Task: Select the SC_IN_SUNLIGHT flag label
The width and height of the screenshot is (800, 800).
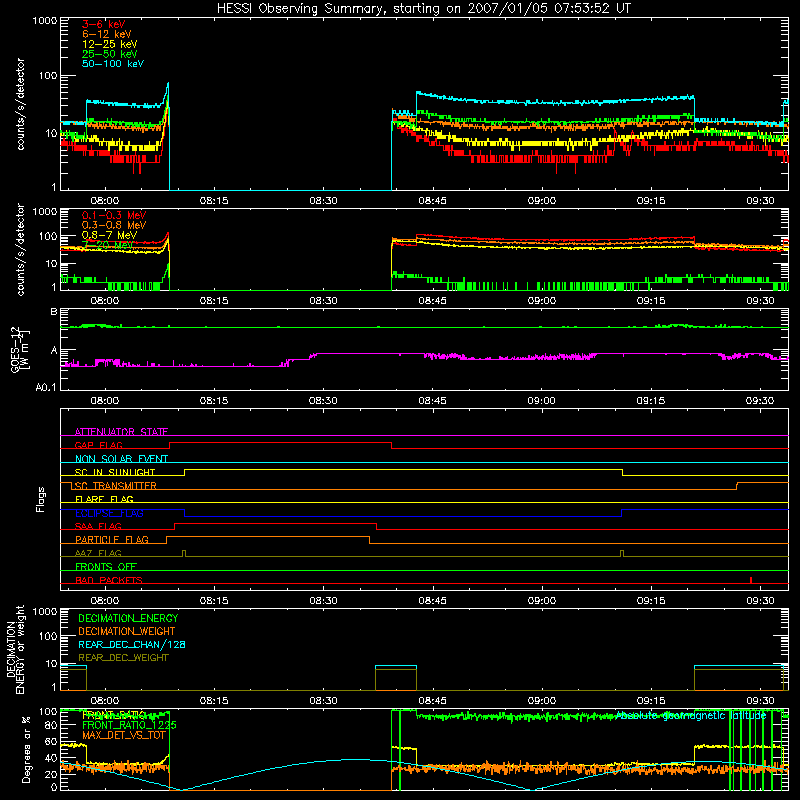Action: coord(115,472)
